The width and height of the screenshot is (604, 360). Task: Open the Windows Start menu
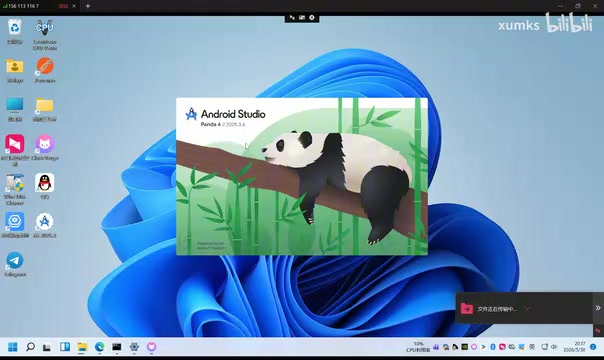pos(13,347)
